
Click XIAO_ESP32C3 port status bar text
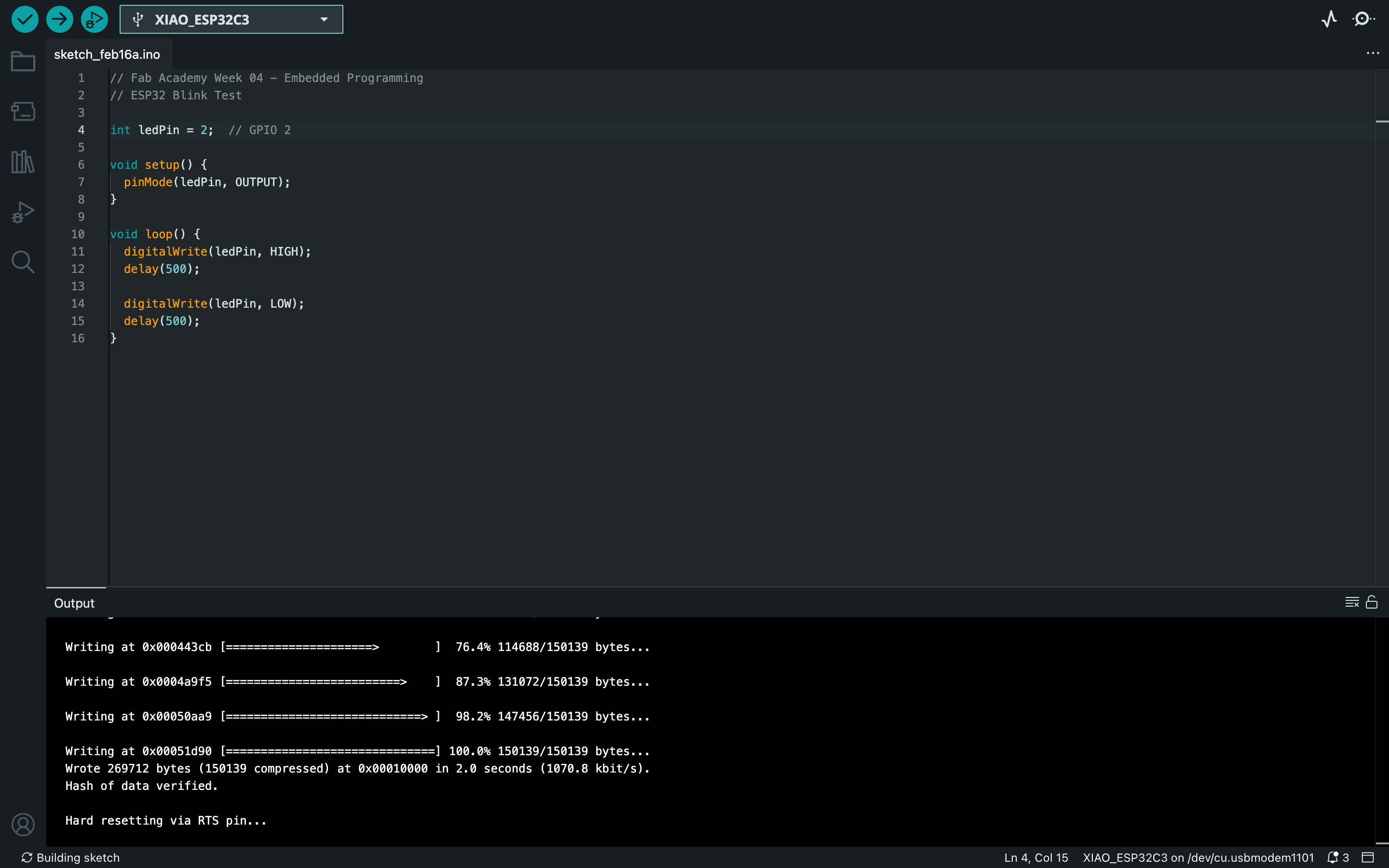(1198, 858)
